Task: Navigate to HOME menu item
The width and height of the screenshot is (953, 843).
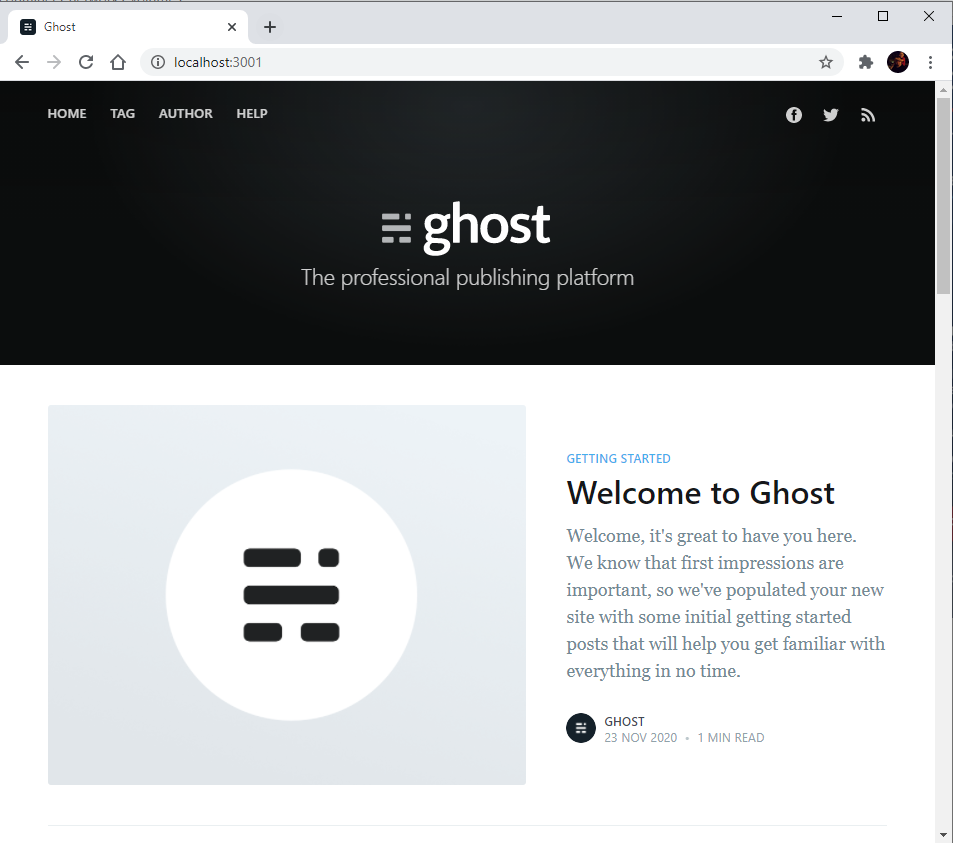Action: (x=67, y=114)
